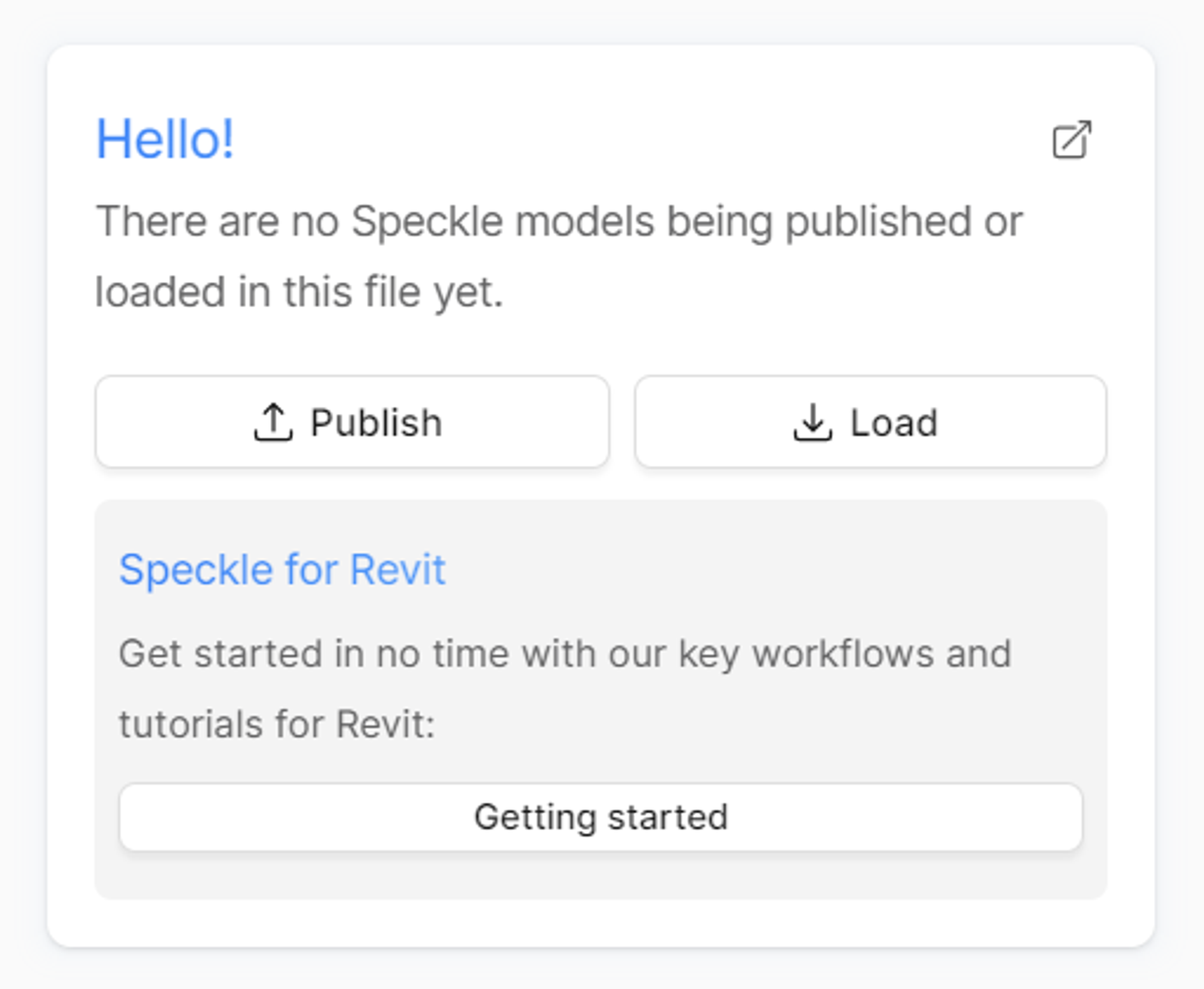Click the Getting started label text
This screenshot has height=989, width=1204.
[x=601, y=818]
